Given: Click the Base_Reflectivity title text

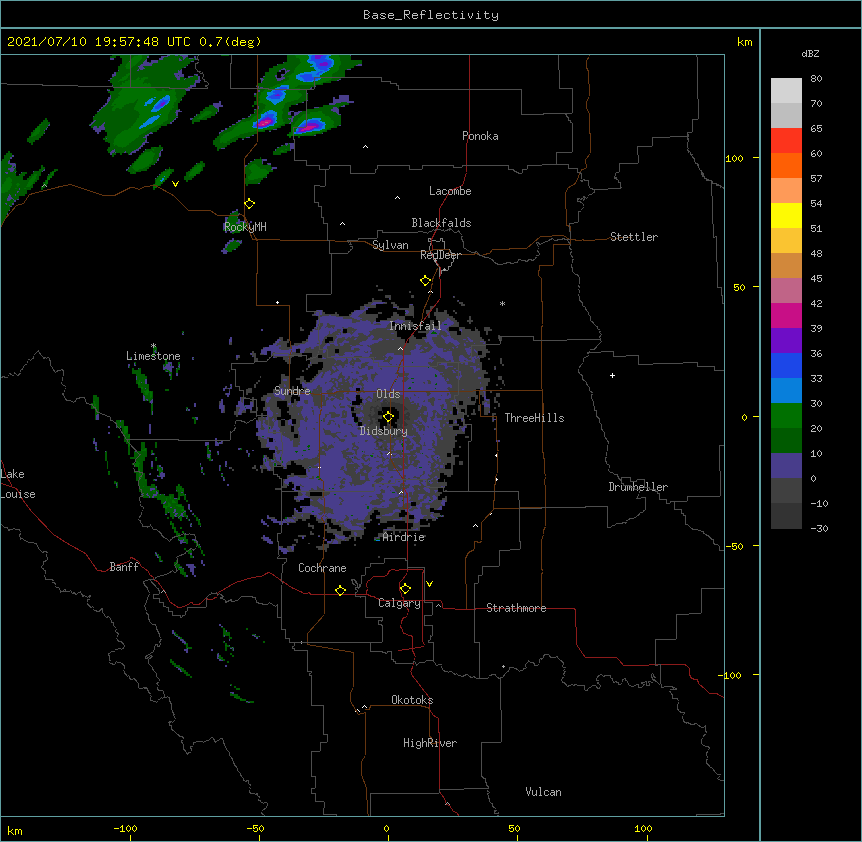Looking at the screenshot, I should (x=430, y=15).
